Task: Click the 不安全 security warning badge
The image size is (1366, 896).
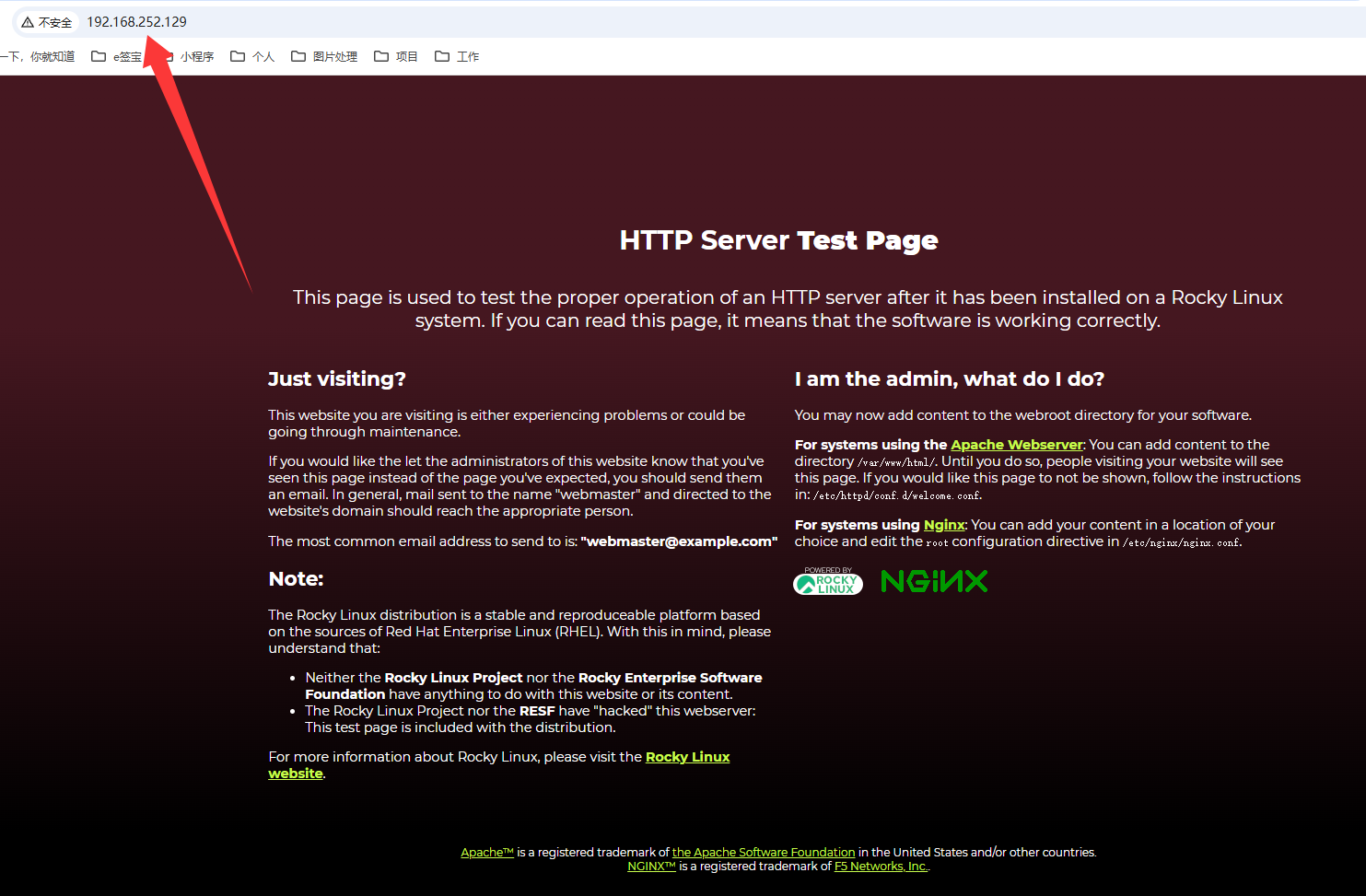Action: coord(47,22)
